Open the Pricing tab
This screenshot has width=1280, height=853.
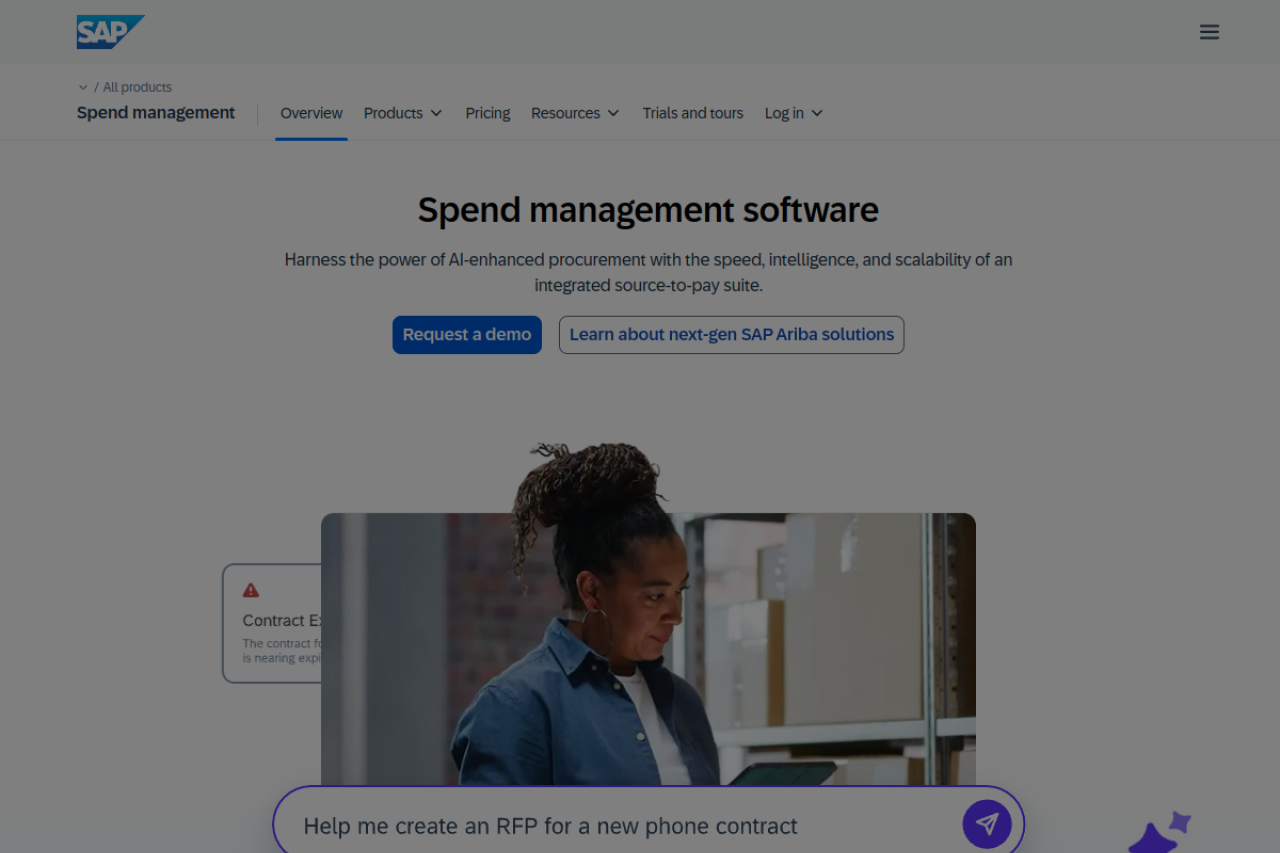pos(488,113)
